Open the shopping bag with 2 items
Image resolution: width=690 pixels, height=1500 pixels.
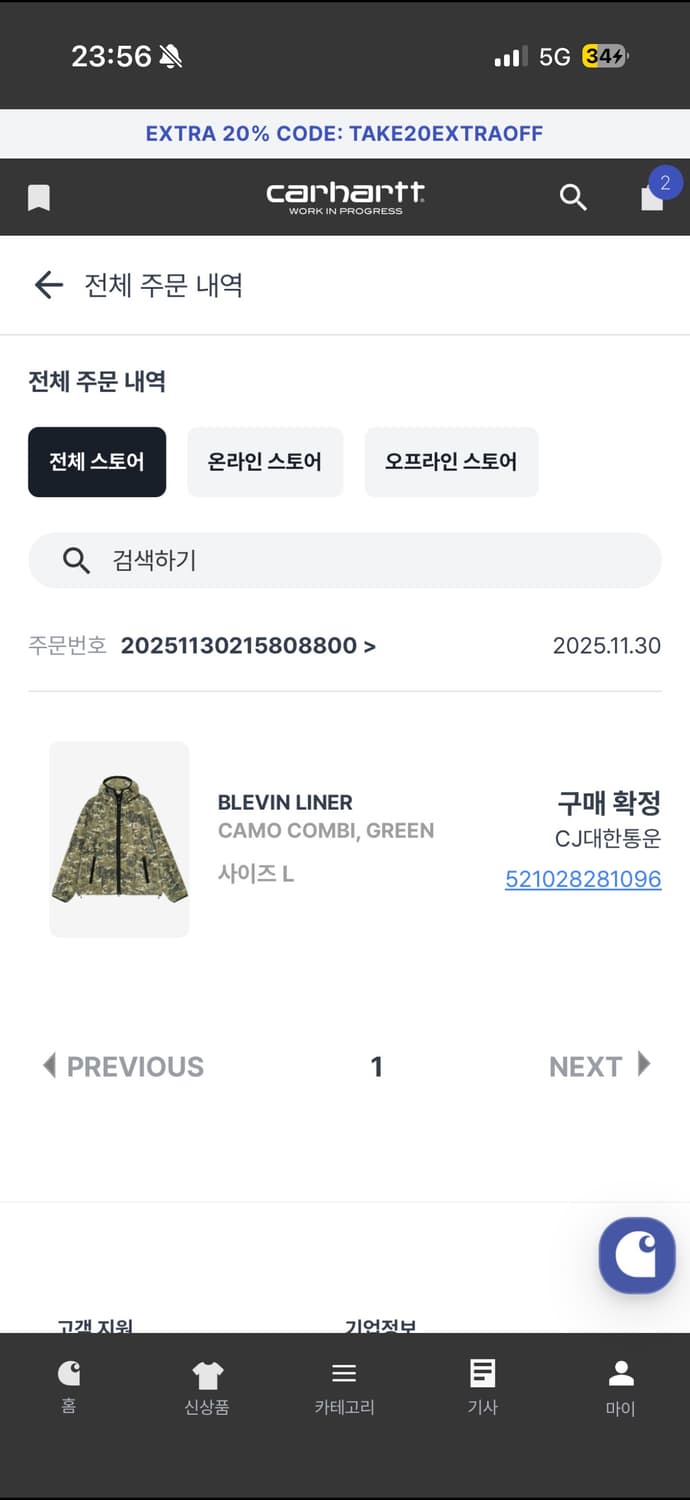(x=652, y=197)
